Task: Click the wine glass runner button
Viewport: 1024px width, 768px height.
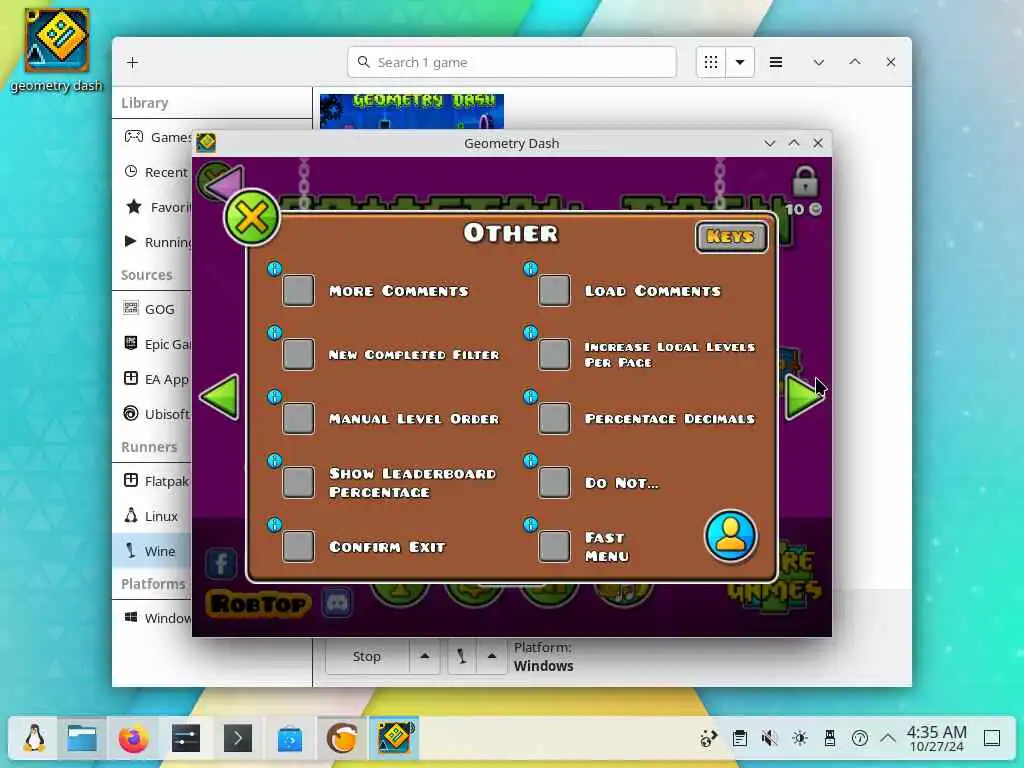Action: [x=462, y=656]
